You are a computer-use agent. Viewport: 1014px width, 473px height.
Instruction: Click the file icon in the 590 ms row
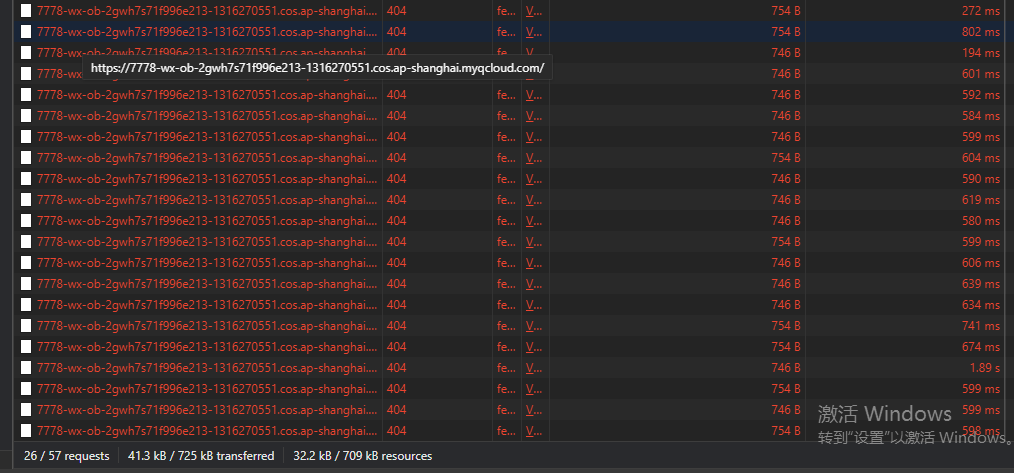point(26,179)
